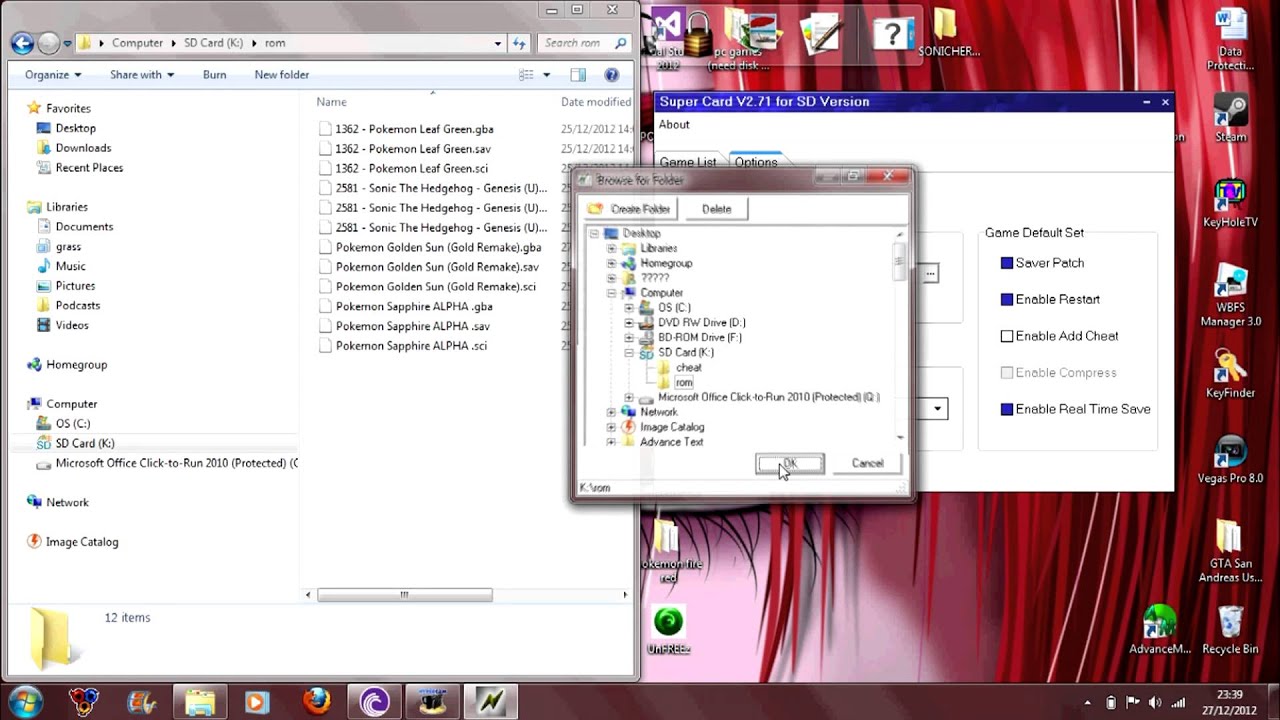Open Game List tab in Super Card
This screenshot has height=720, width=1280.
click(x=688, y=162)
